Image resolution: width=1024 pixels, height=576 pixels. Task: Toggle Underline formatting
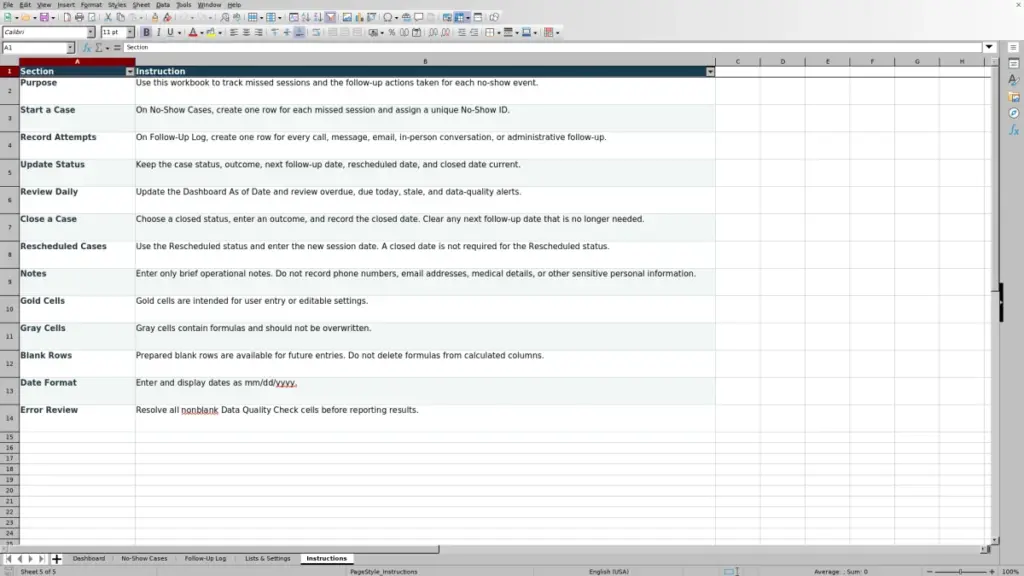pos(170,33)
